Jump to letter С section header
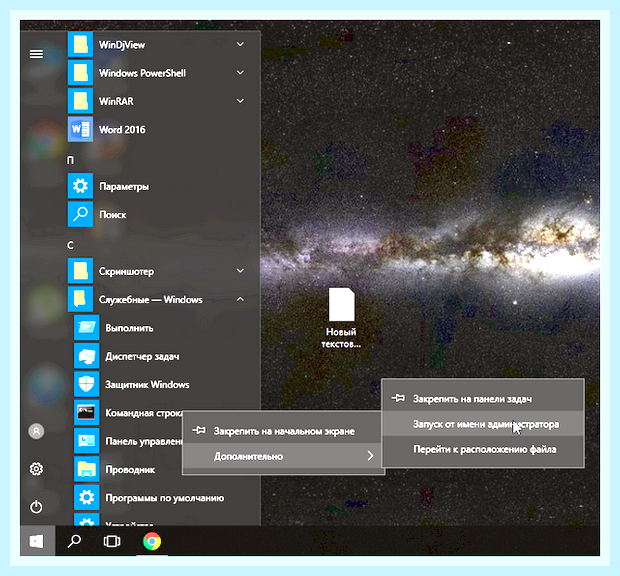Screen dimensions: 620x576 [70, 246]
